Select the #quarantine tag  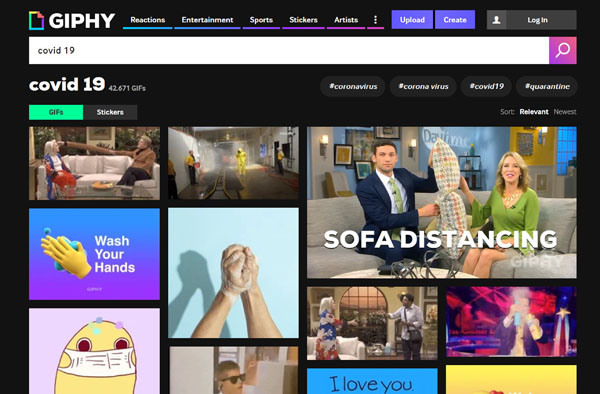(547, 86)
